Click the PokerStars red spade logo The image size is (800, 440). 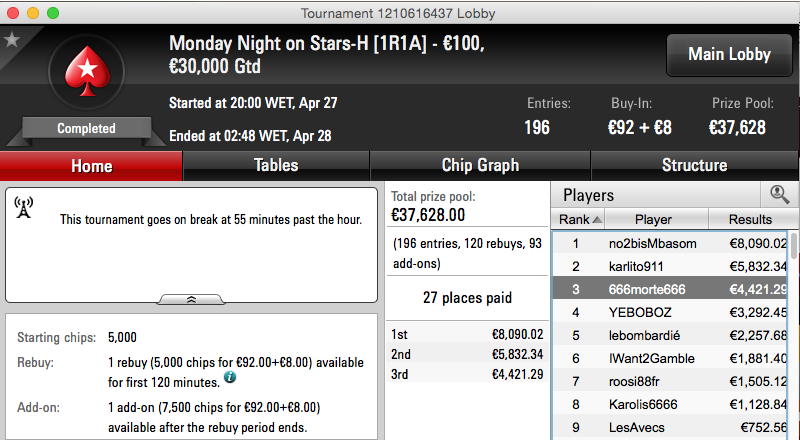pos(87,71)
